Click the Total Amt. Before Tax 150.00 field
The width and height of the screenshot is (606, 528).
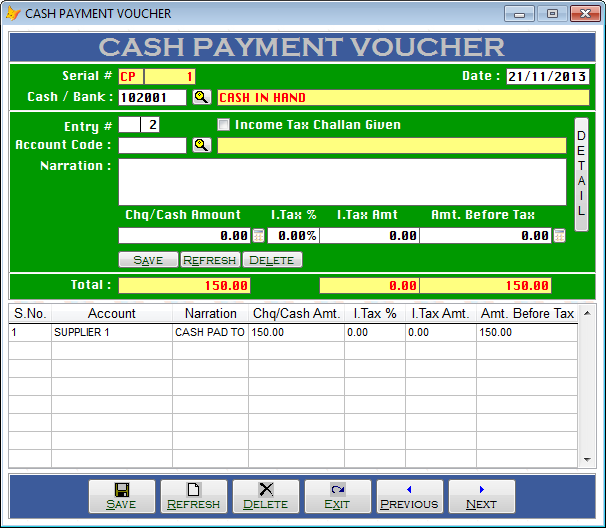[x=485, y=286]
